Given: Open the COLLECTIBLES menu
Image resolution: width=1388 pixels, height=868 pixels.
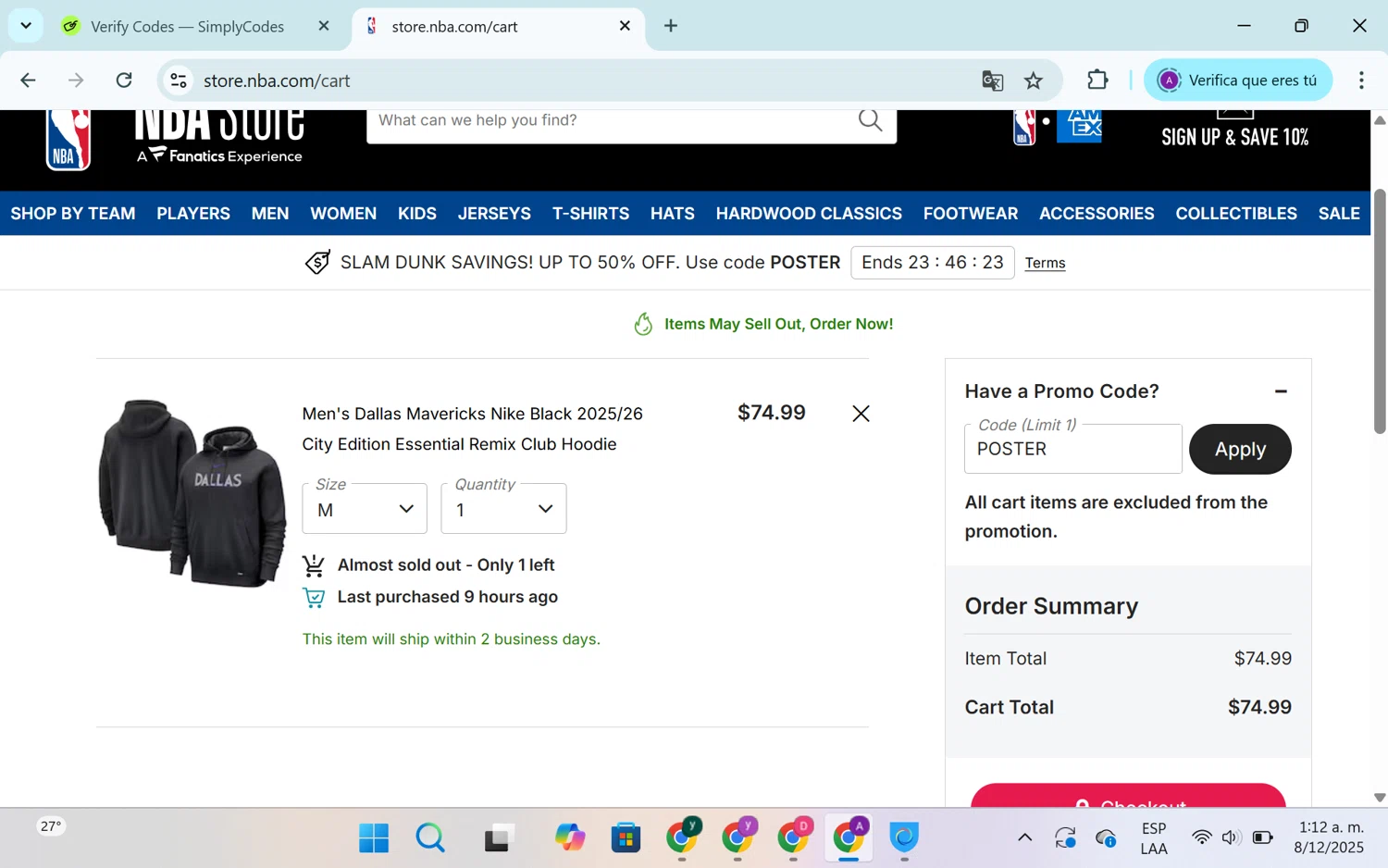Looking at the screenshot, I should [x=1236, y=214].
